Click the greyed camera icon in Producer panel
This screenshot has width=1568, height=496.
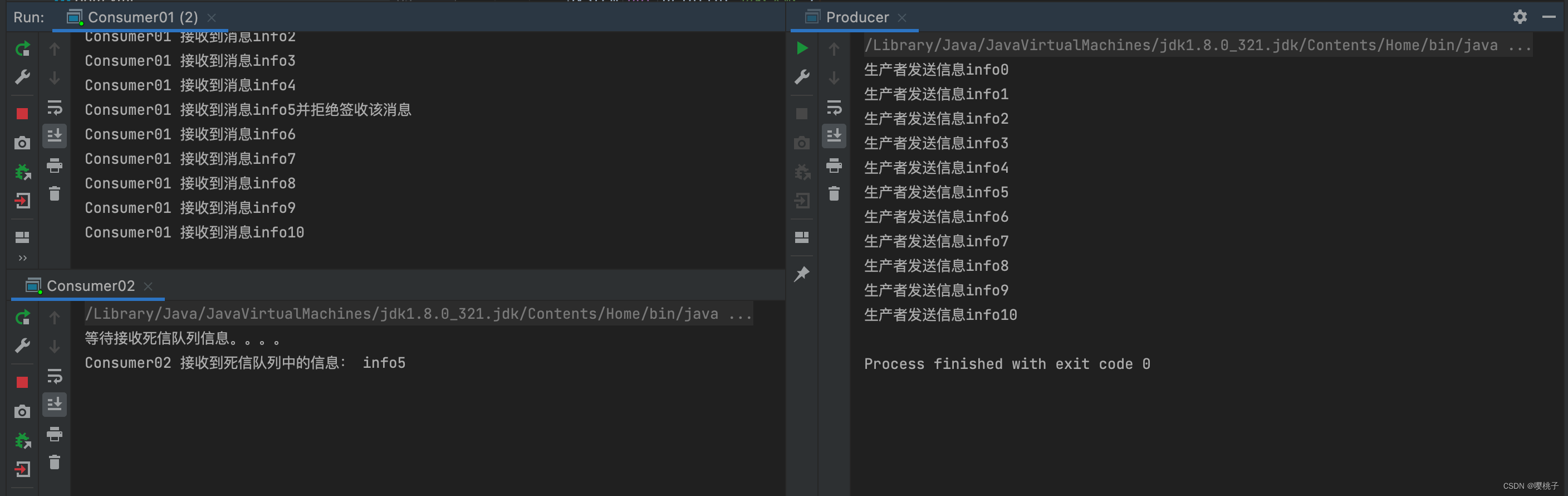802,143
